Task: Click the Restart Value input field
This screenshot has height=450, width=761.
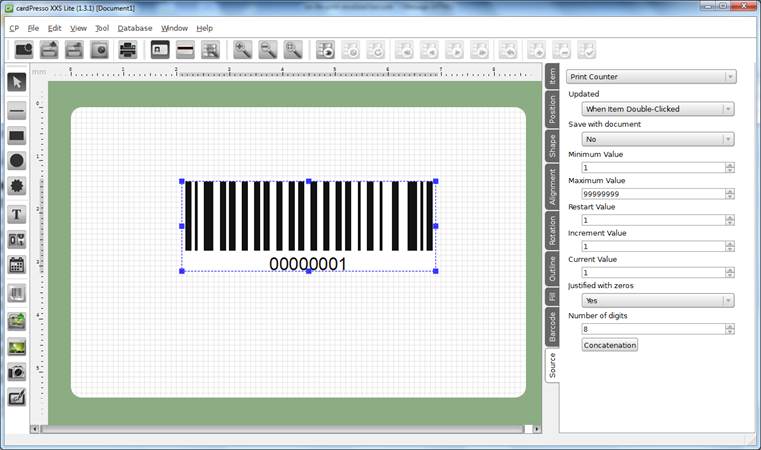Action: coord(653,220)
